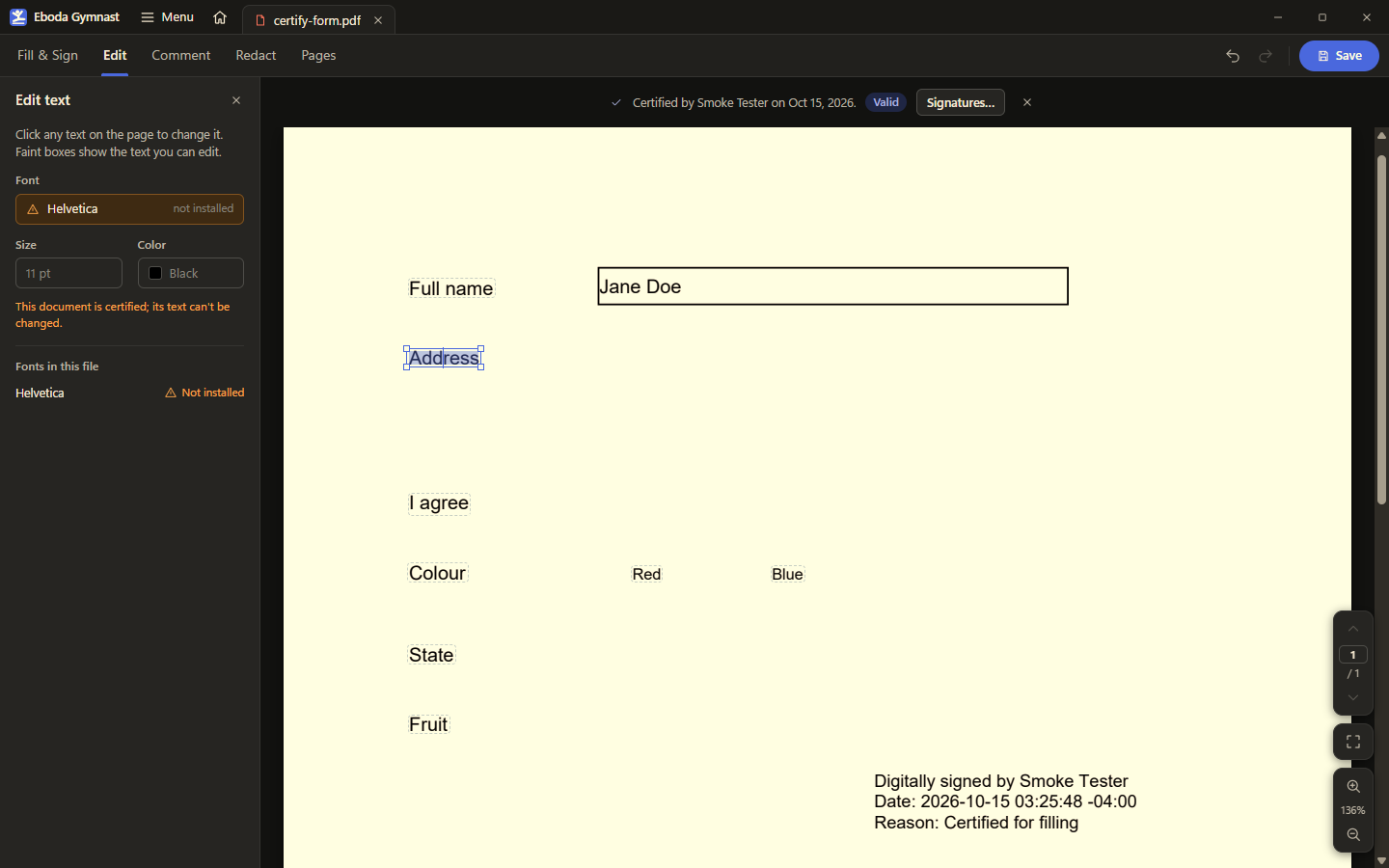Click the Redo arrow icon
This screenshot has height=868, width=1389.
pyautogui.click(x=1266, y=56)
